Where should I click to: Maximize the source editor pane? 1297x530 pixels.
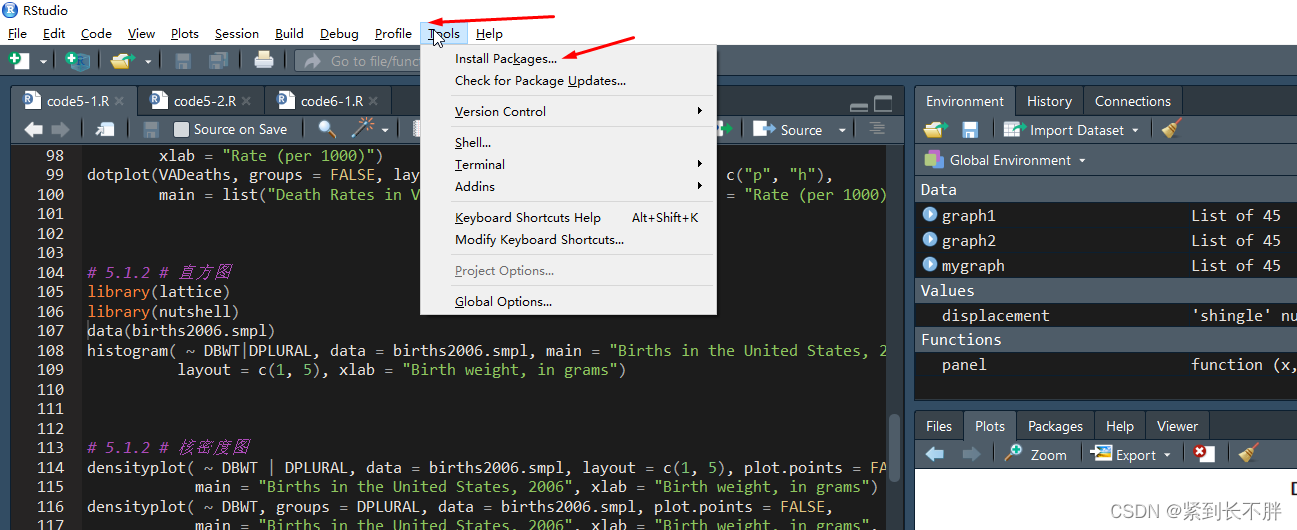[883, 104]
